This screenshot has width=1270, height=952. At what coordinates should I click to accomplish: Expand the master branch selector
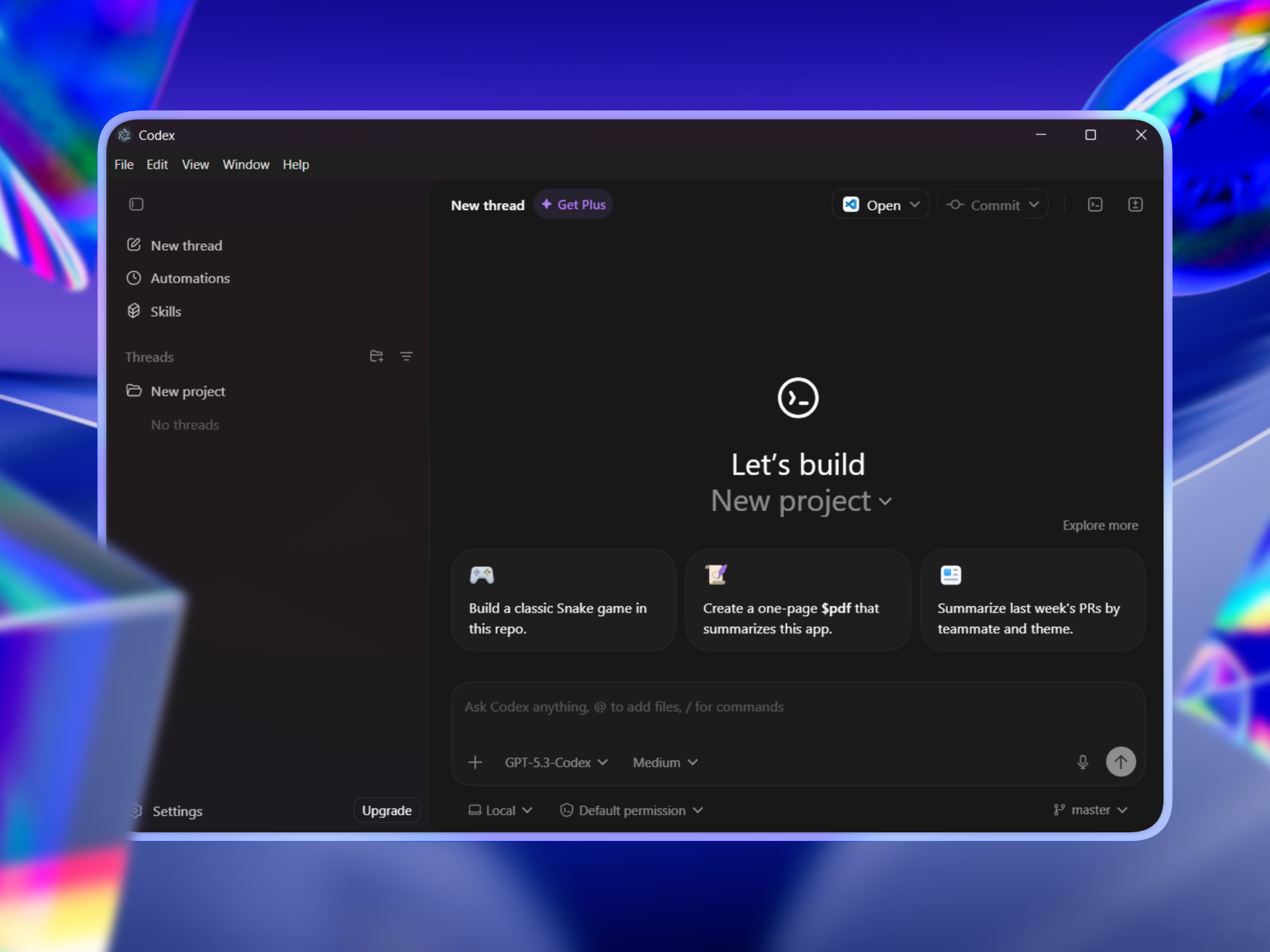[1090, 810]
